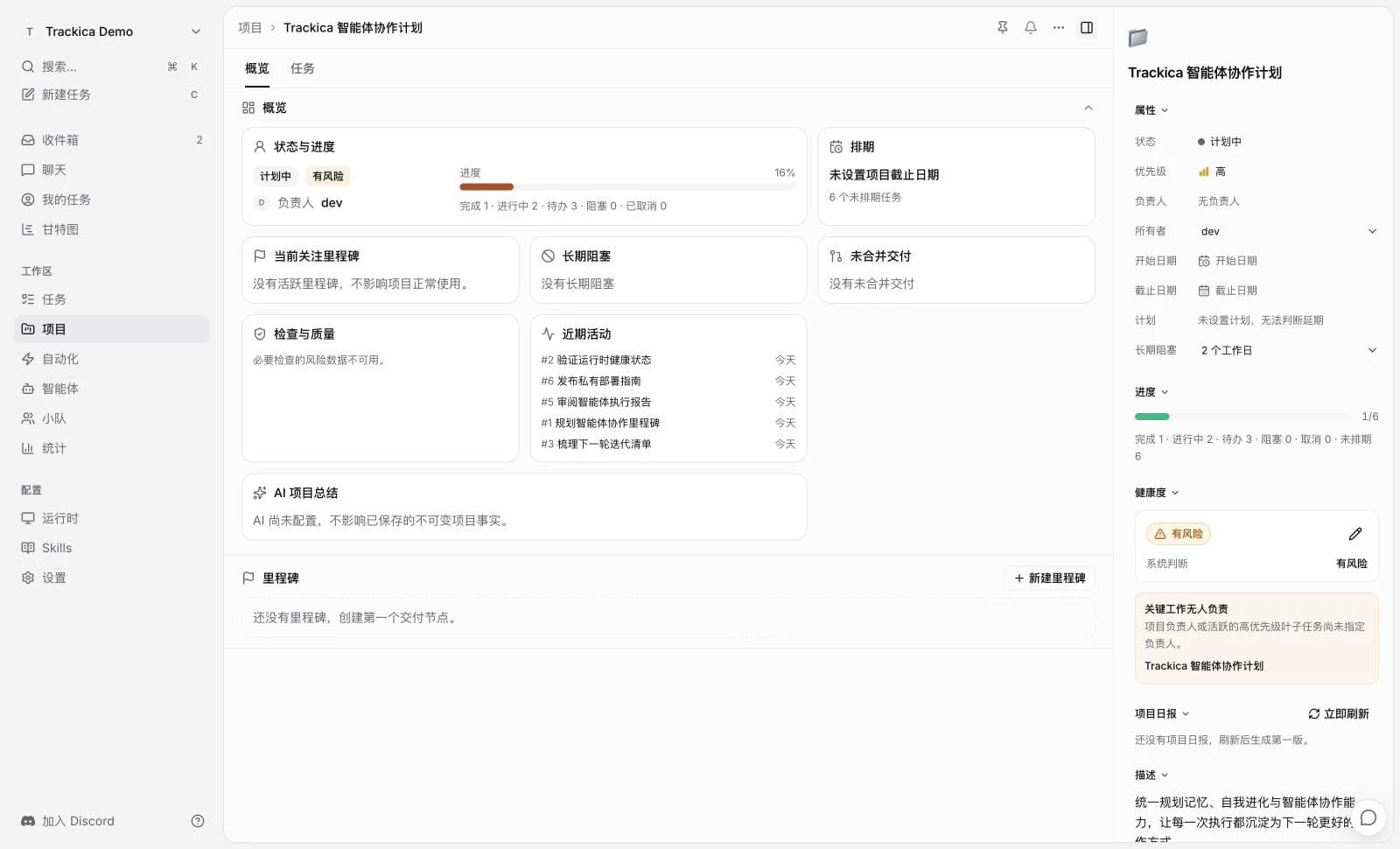1400x849 pixels.
Task: Click the project progress bar at 16%
Action: click(x=627, y=186)
